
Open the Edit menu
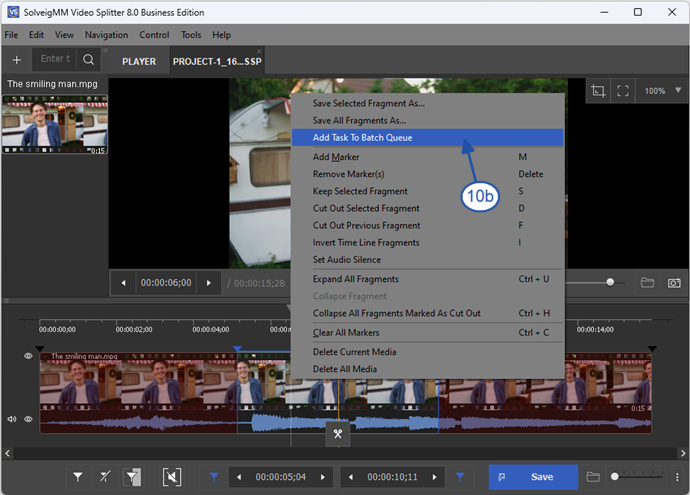[37, 35]
